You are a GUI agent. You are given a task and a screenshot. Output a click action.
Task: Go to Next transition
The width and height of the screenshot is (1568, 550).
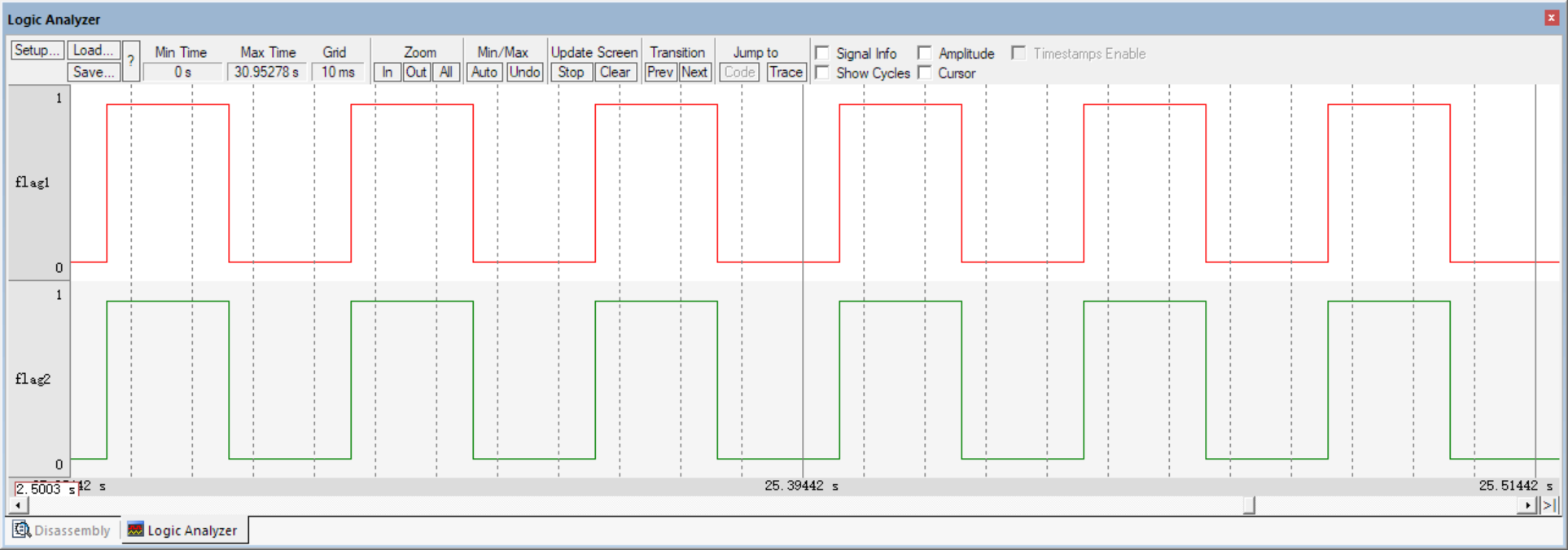tap(694, 73)
